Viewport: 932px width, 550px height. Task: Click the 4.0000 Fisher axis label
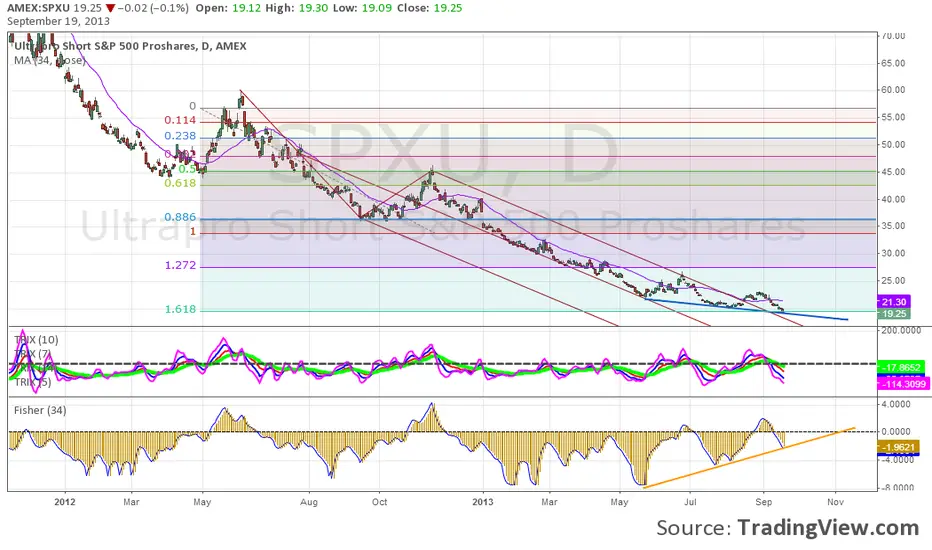click(897, 404)
